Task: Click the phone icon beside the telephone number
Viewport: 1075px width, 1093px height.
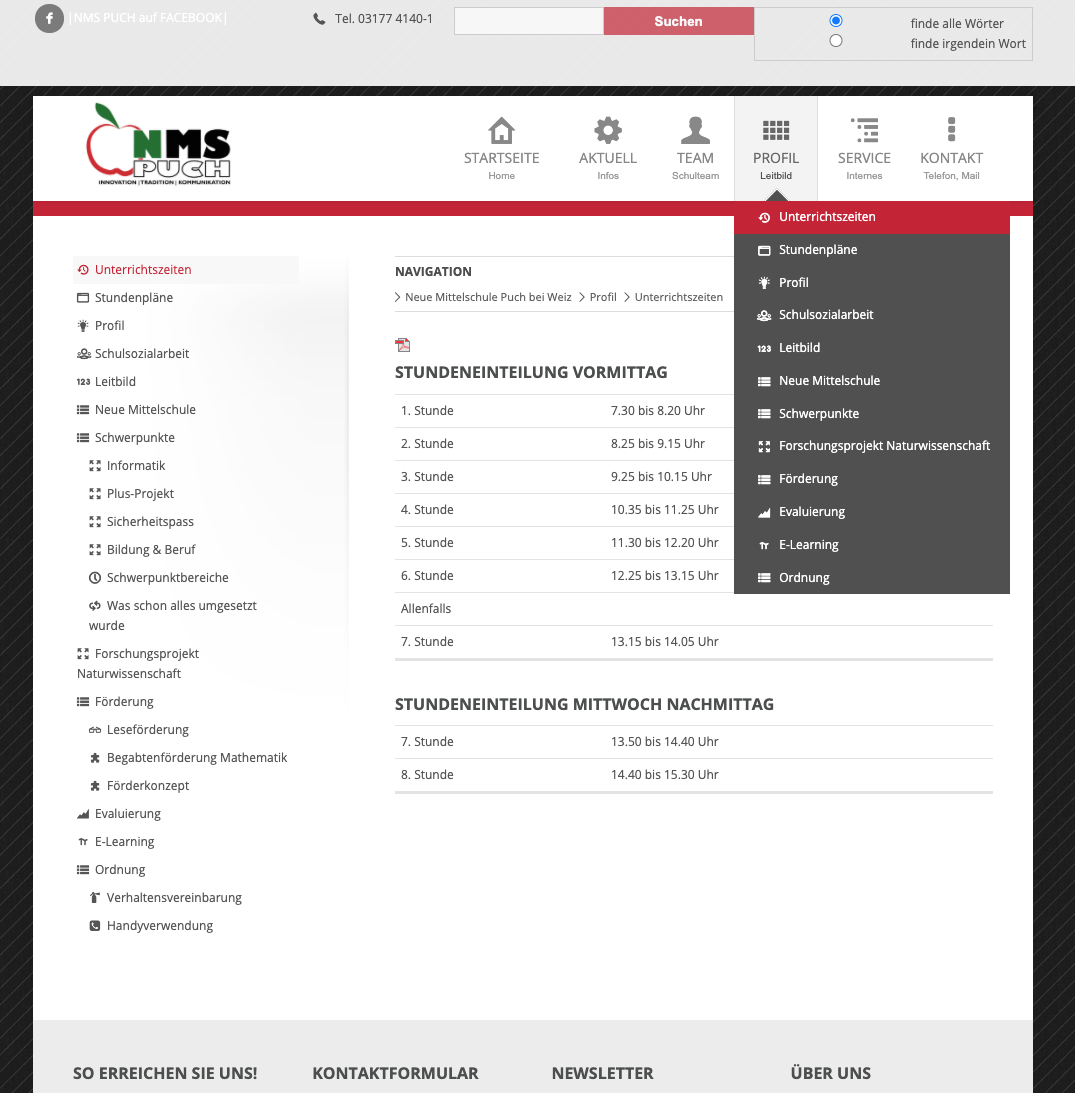Action: pyautogui.click(x=319, y=20)
